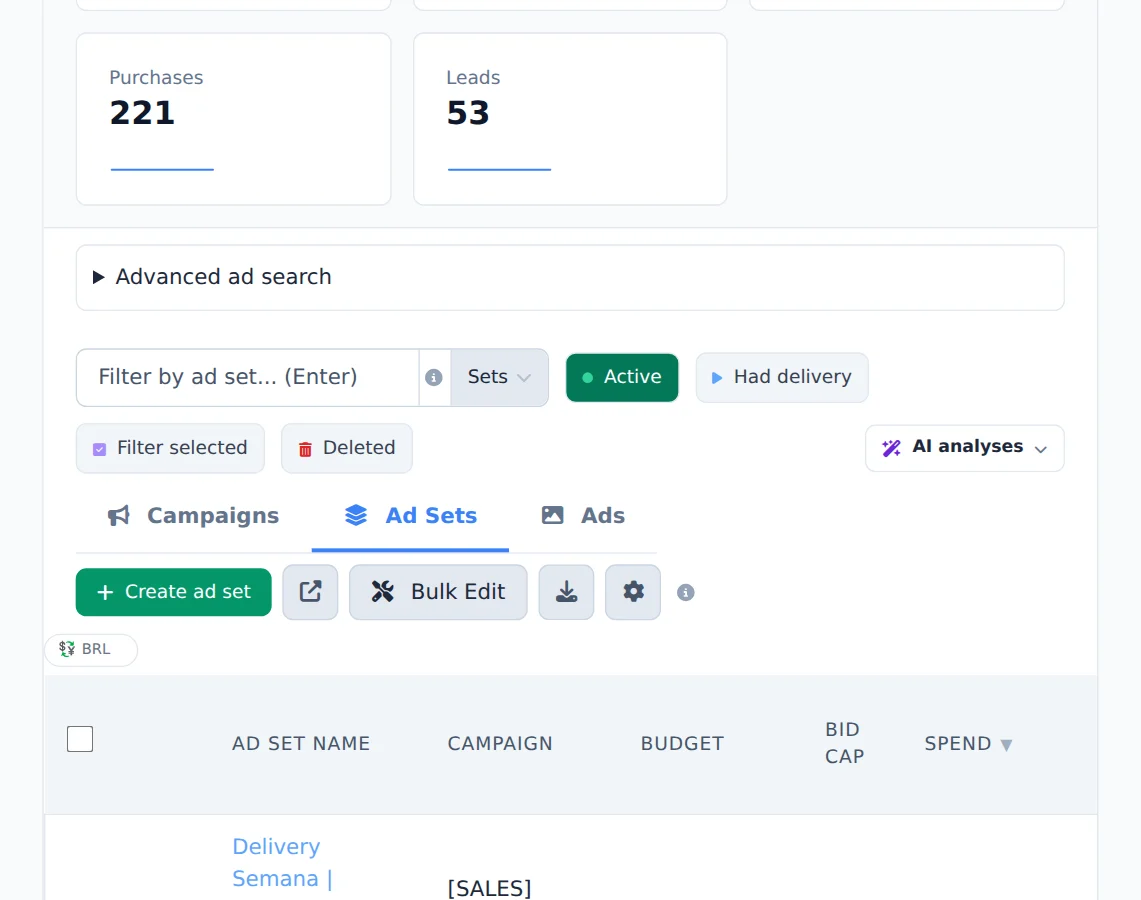Open the Delivery Semana ad set link
The height and width of the screenshot is (900, 1141).
click(x=282, y=863)
